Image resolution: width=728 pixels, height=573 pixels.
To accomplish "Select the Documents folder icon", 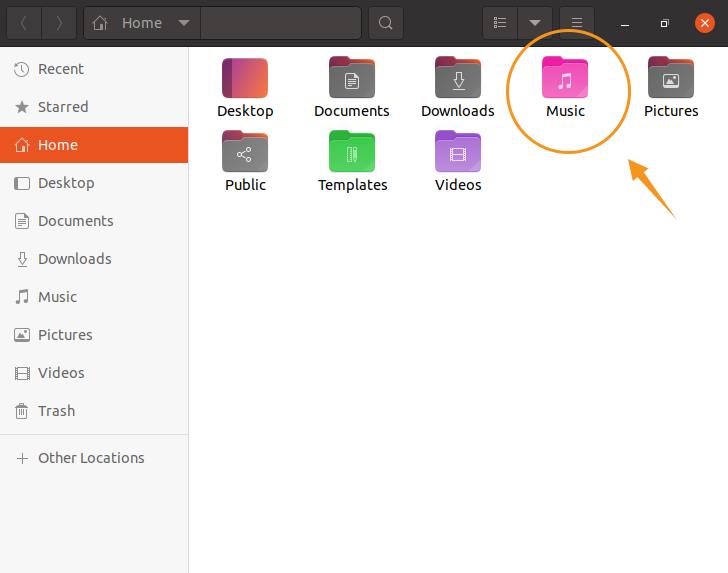I will point(351,78).
